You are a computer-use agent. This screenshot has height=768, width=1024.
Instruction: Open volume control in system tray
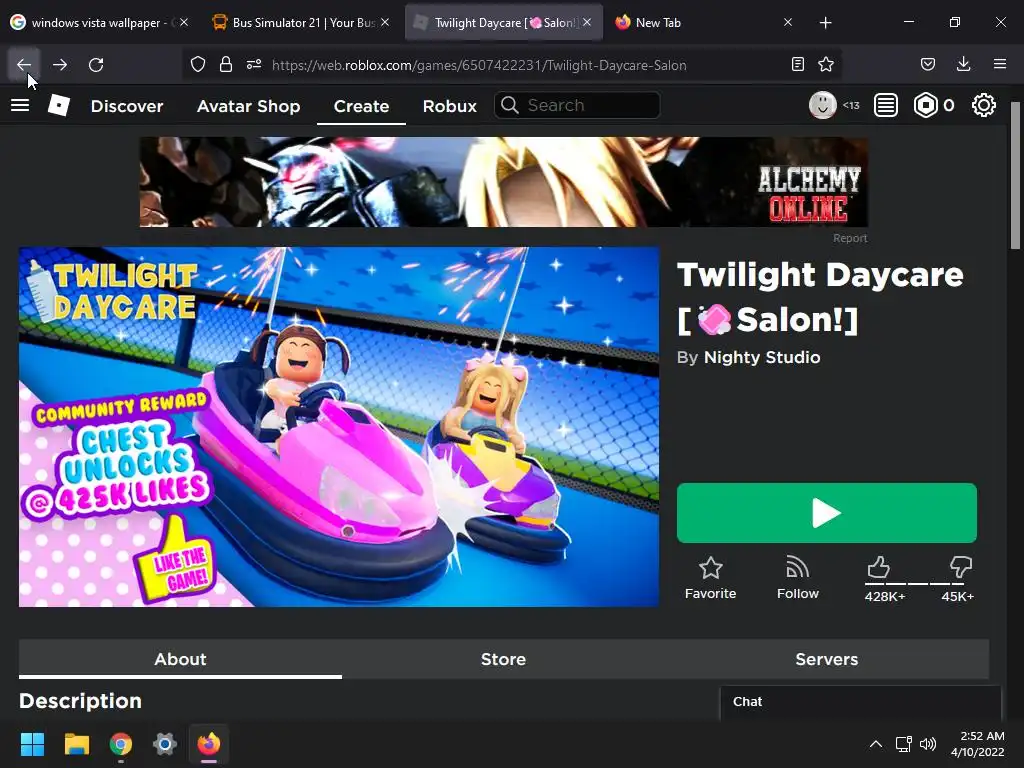(x=927, y=744)
